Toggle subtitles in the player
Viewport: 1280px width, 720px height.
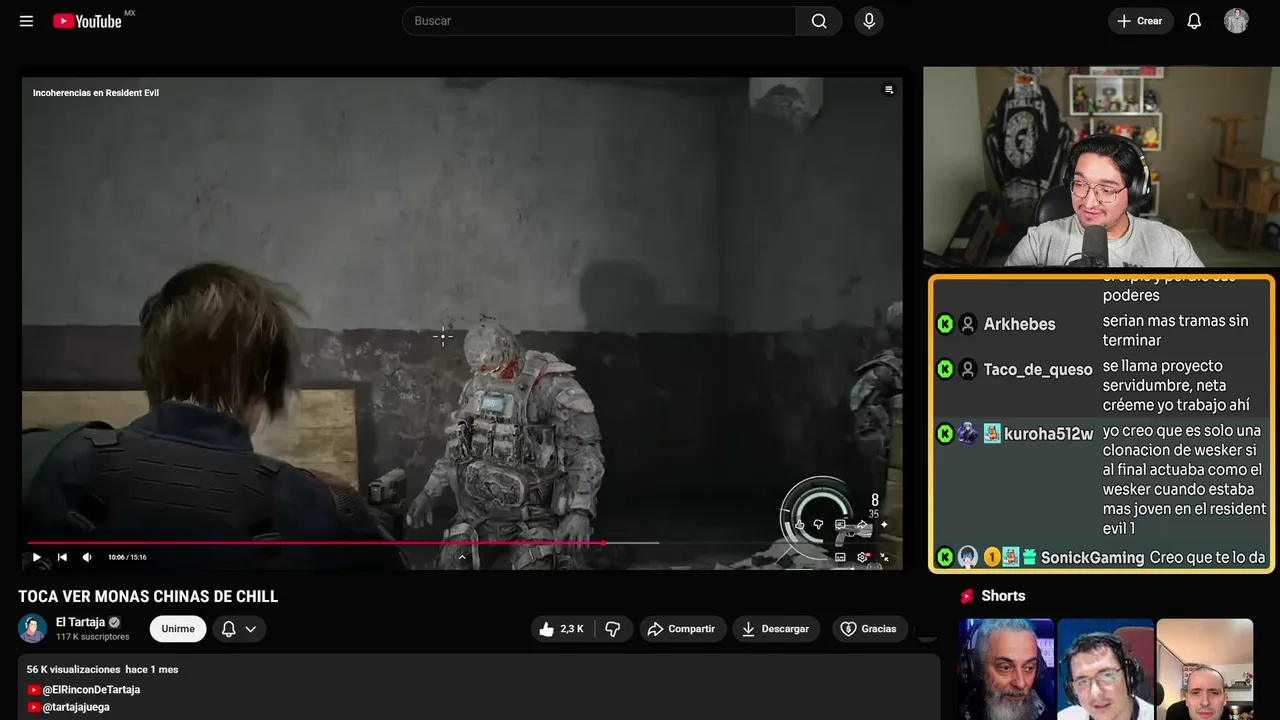[840, 557]
